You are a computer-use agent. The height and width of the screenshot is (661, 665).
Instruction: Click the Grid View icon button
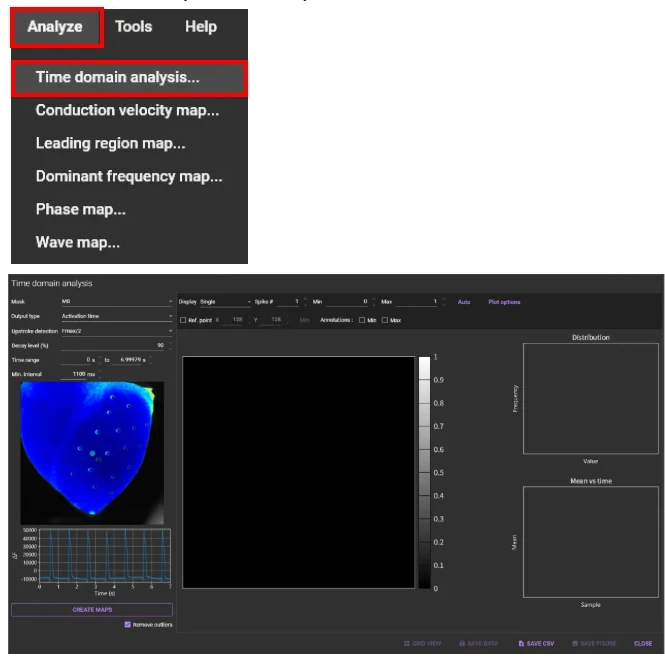(x=421, y=643)
